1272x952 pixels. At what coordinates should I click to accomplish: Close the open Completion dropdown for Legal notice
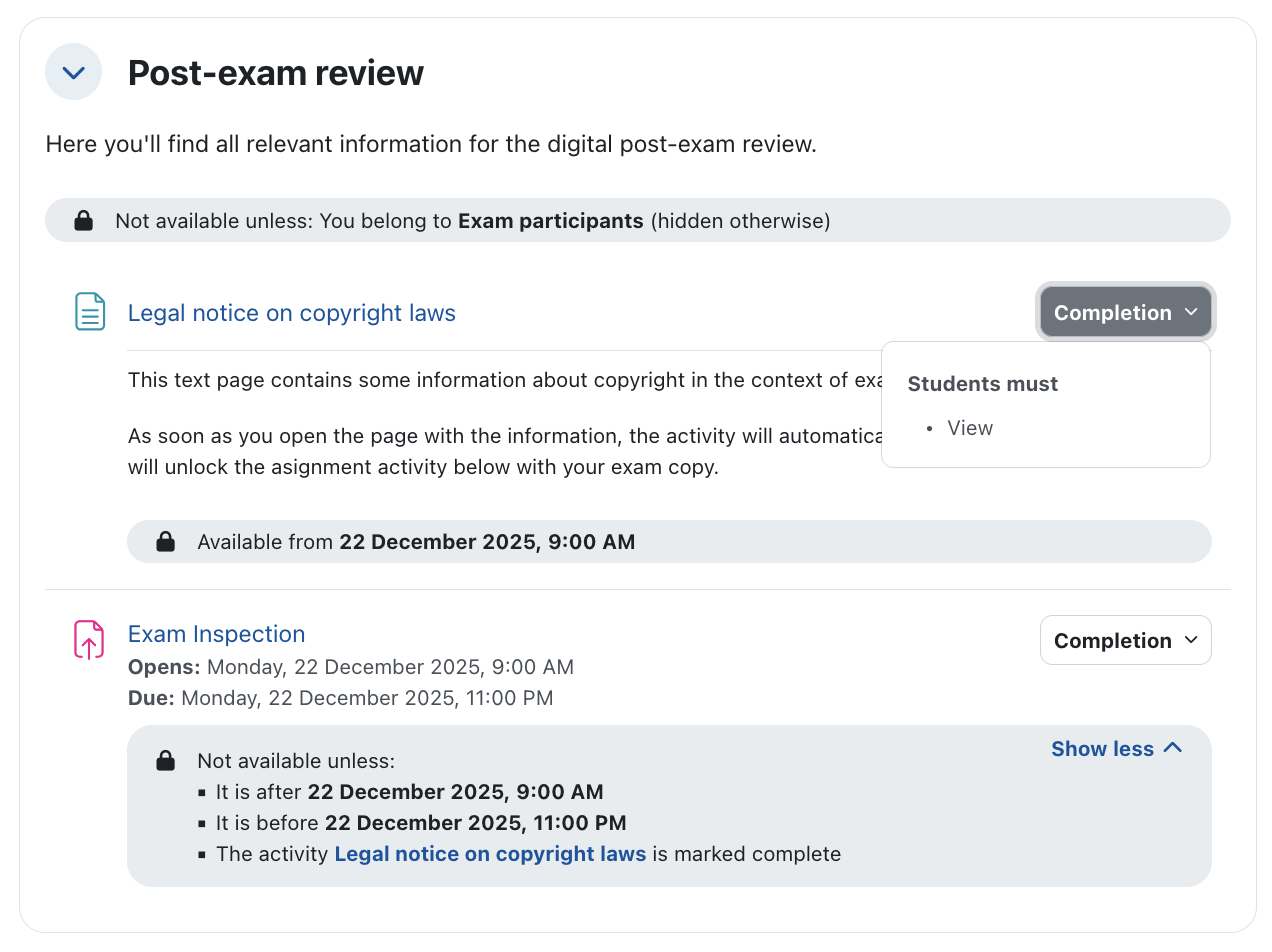click(x=1125, y=313)
